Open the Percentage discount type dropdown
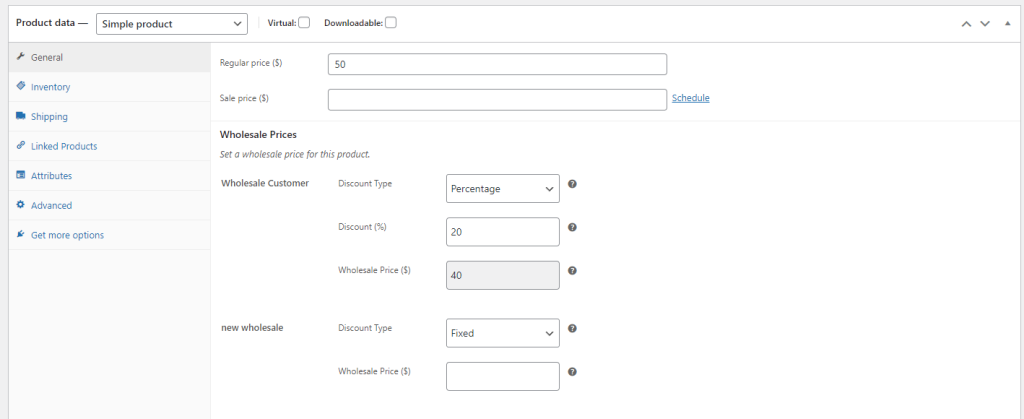This screenshot has width=1024, height=419. 502,188
